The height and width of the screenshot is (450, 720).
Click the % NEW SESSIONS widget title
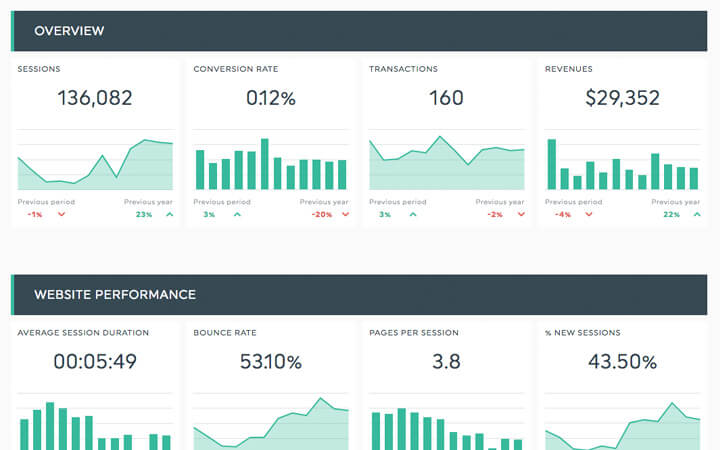[x=583, y=333]
